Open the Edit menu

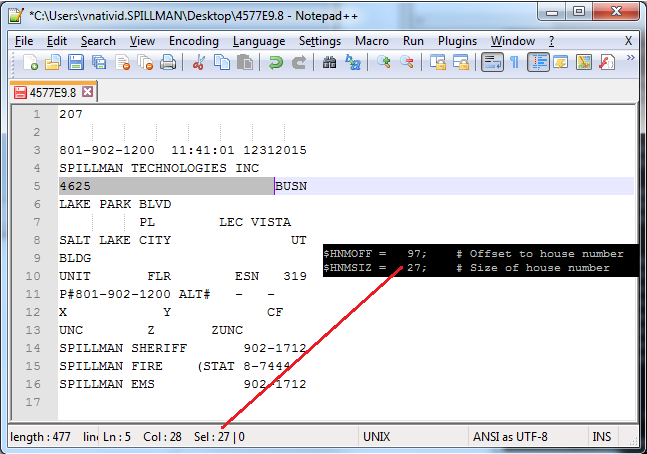[57, 41]
